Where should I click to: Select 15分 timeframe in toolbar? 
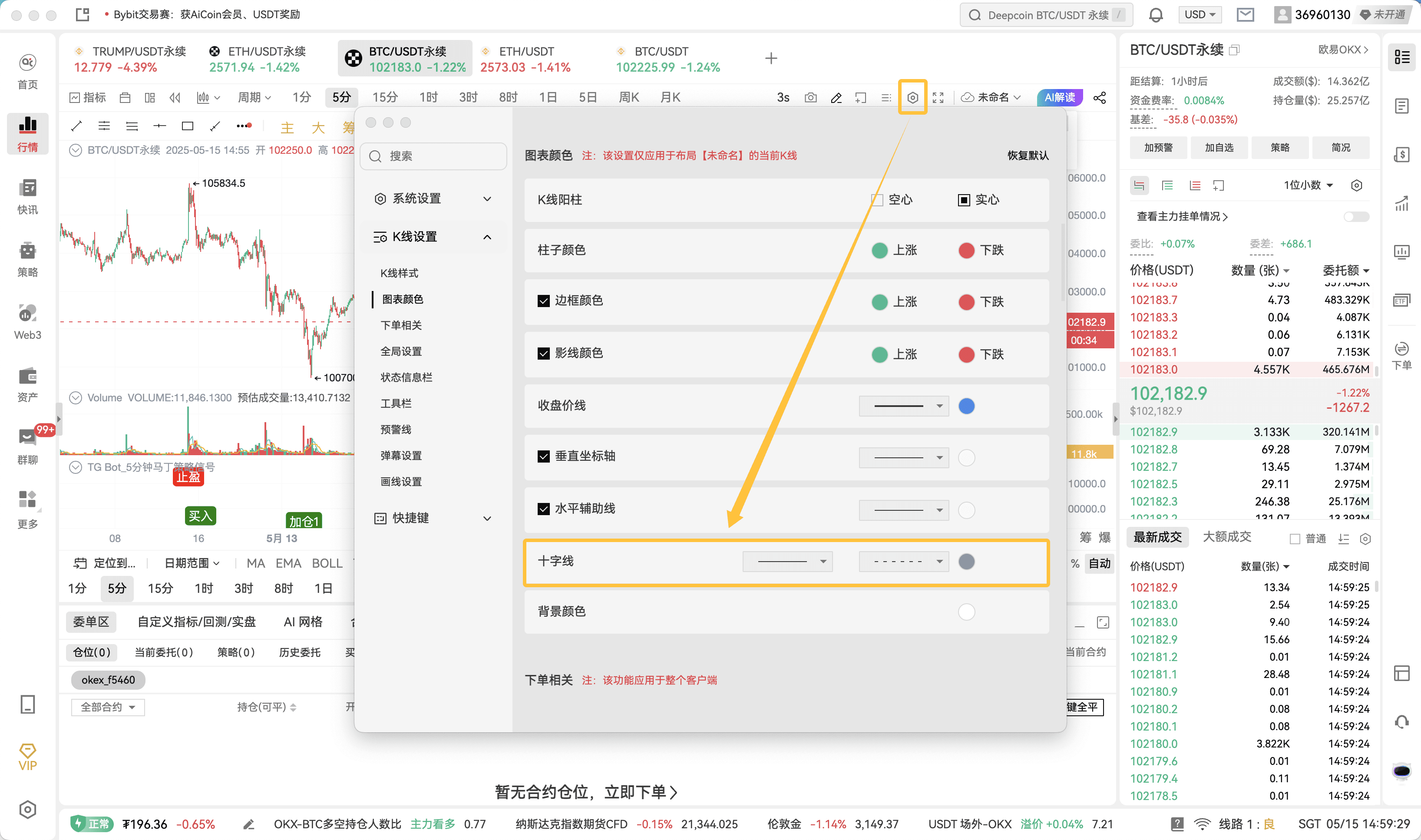tap(385, 97)
